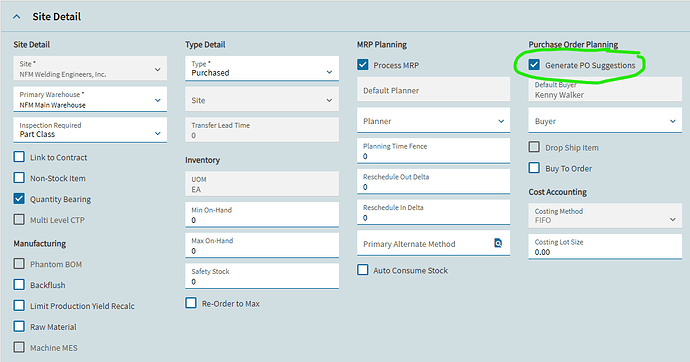Check the Re-Order to Max box
This screenshot has height=362, width=690.
(191, 303)
